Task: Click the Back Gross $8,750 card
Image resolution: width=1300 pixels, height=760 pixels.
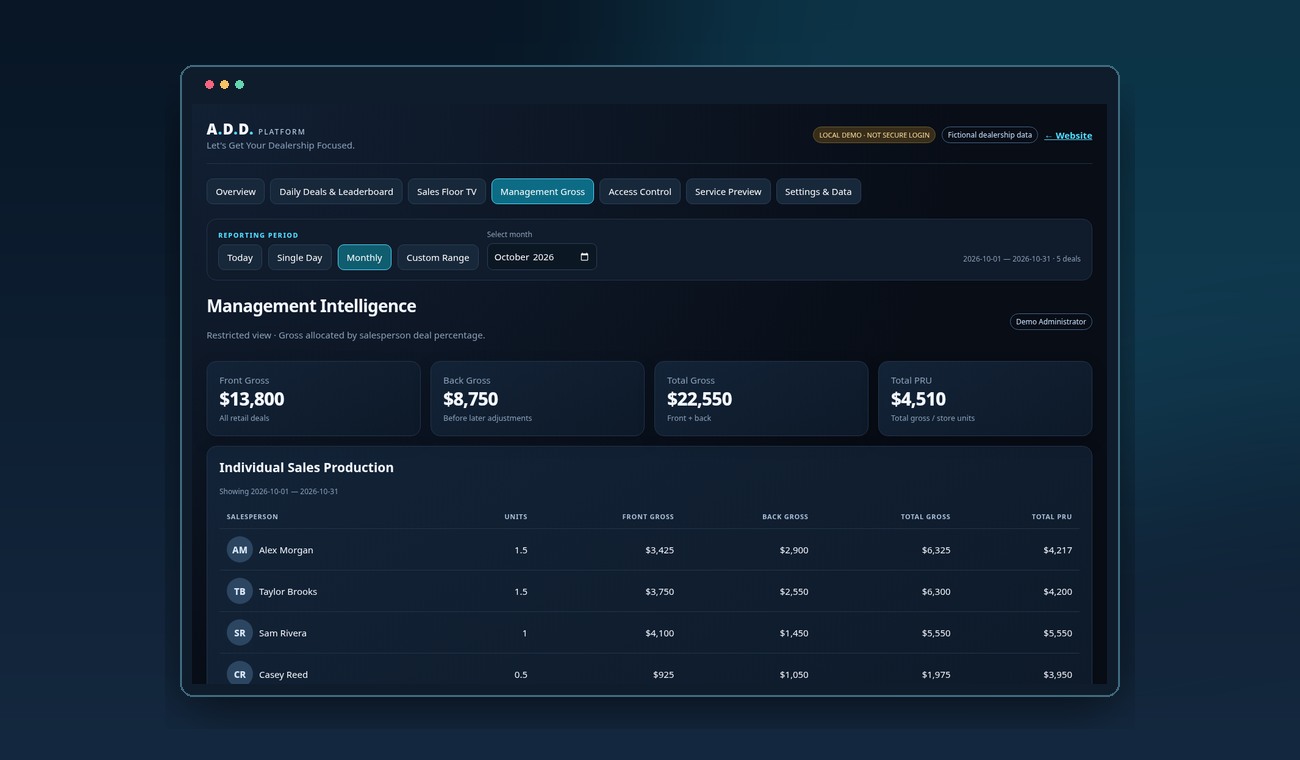Action: (537, 398)
